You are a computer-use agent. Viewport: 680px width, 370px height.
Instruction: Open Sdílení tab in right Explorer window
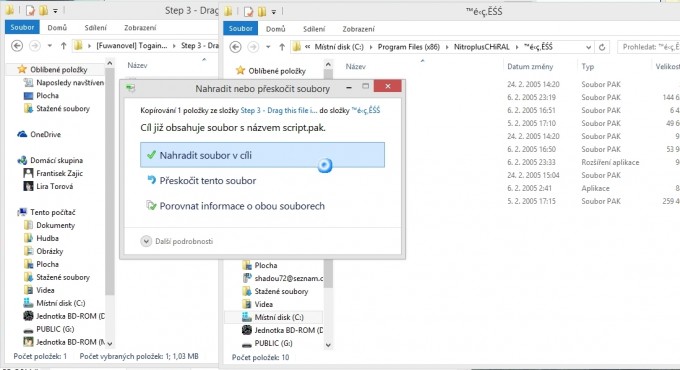pos(314,29)
